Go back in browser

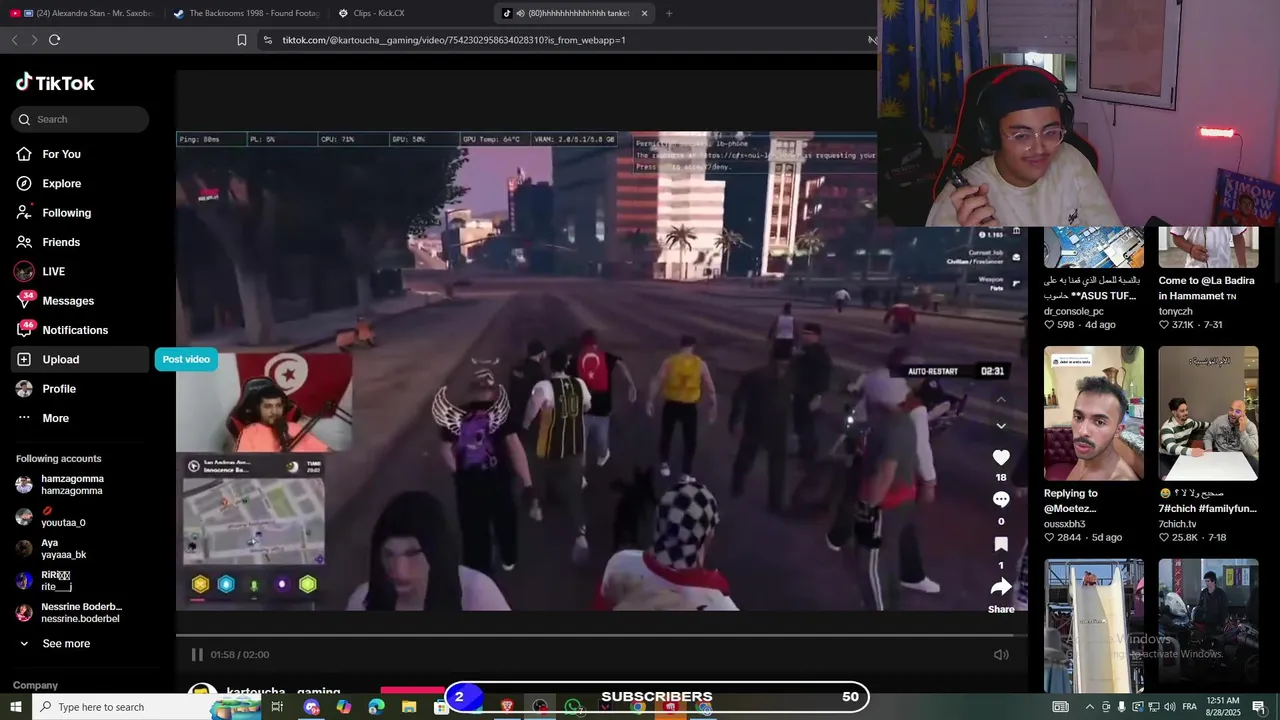point(14,40)
